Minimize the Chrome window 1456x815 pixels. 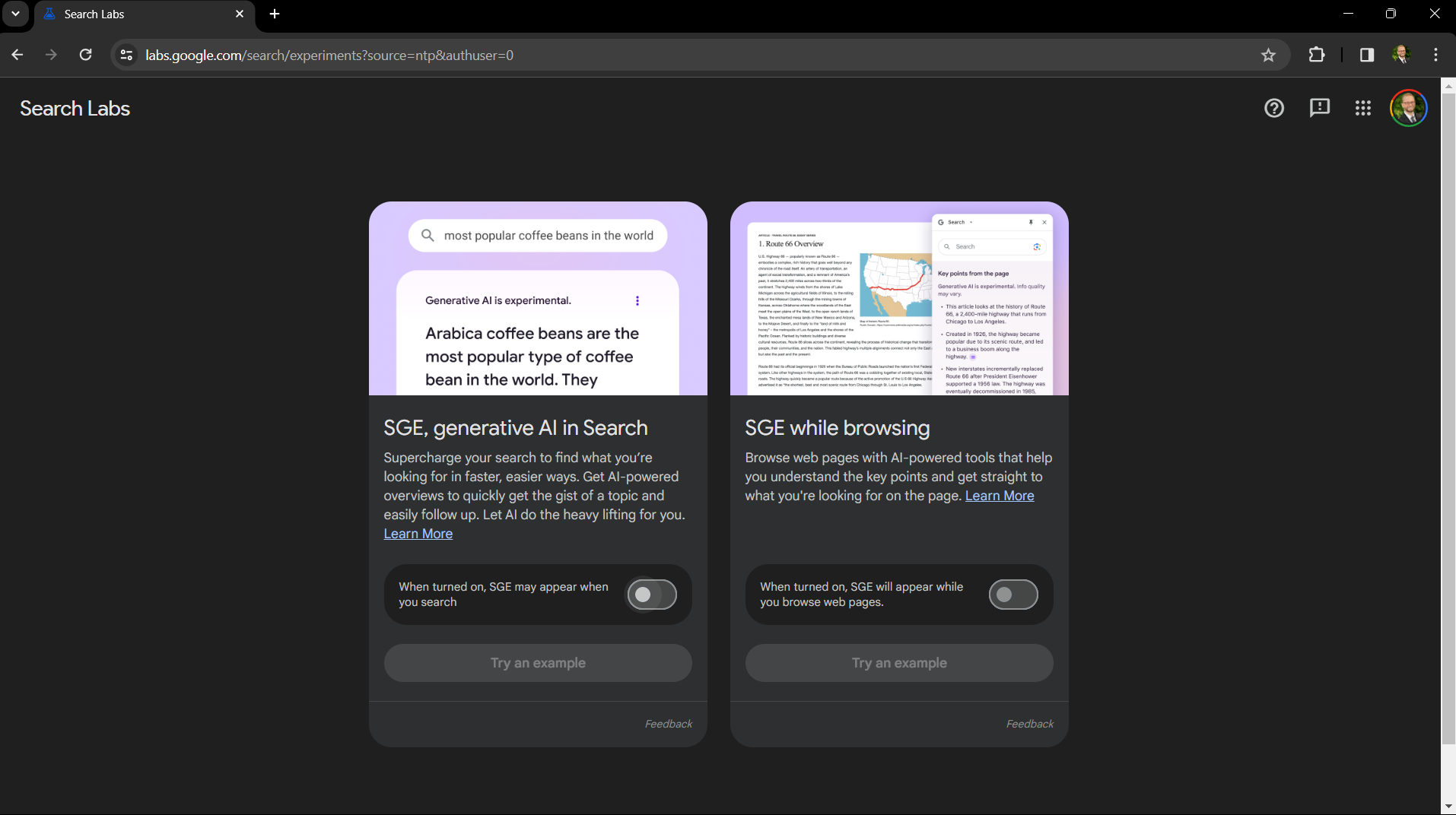pos(1349,14)
